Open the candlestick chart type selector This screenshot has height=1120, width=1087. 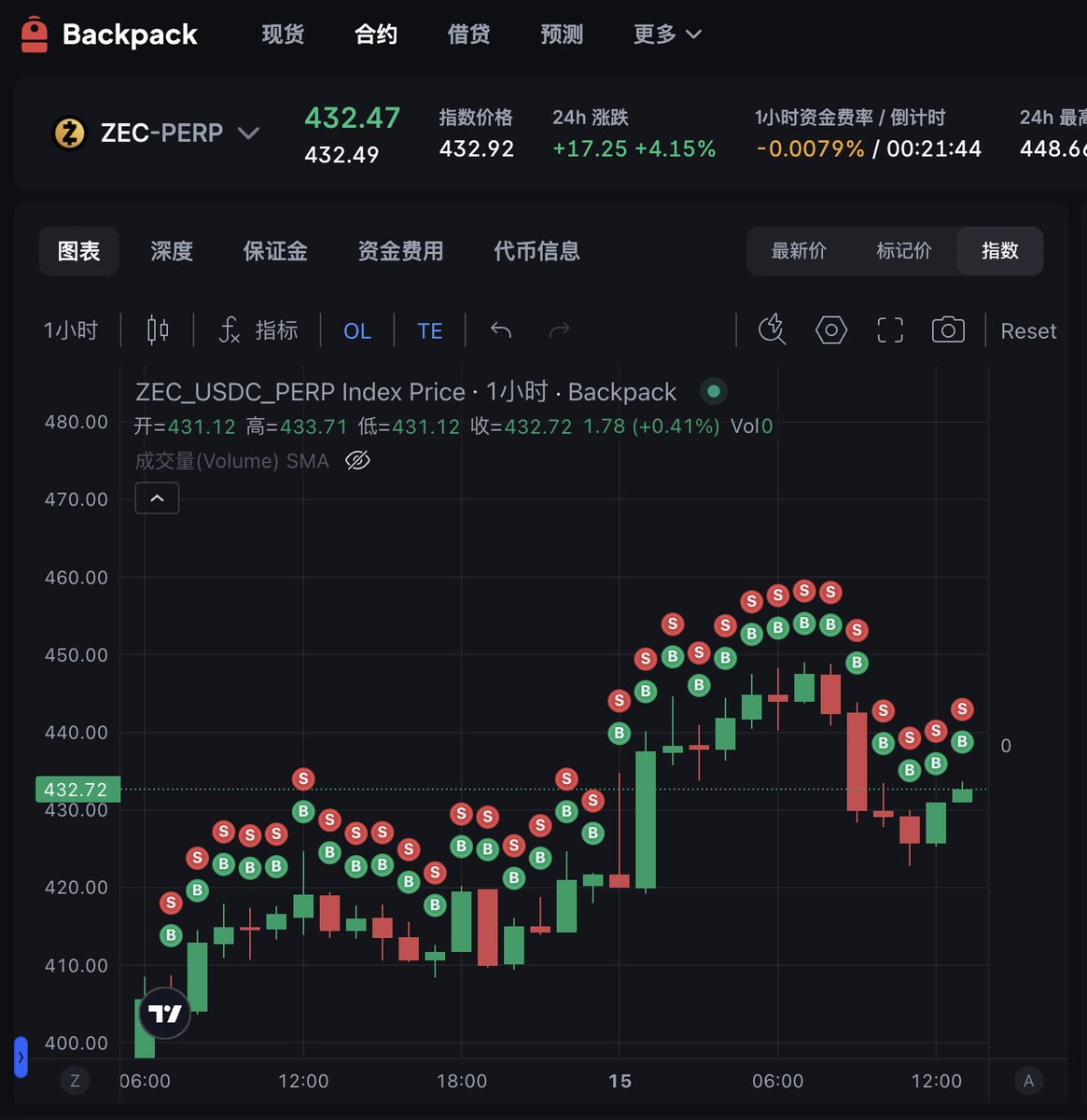tap(158, 330)
